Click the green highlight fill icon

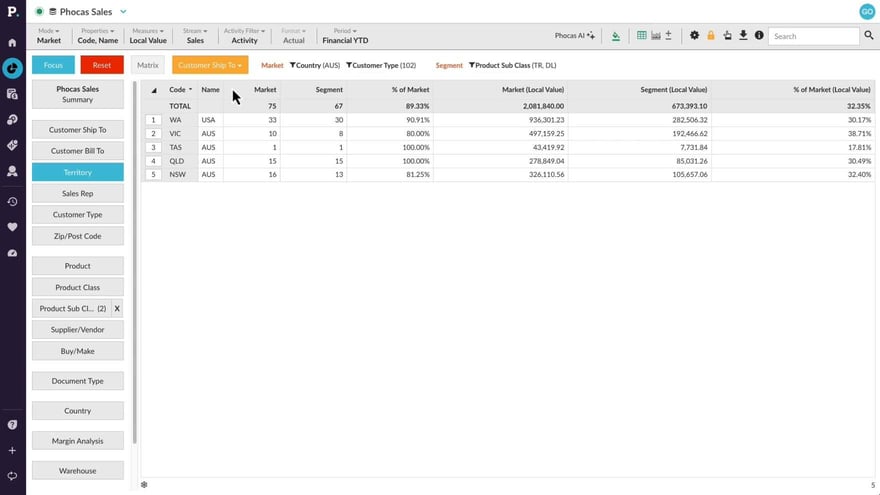pyautogui.click(x=616, y=36)
